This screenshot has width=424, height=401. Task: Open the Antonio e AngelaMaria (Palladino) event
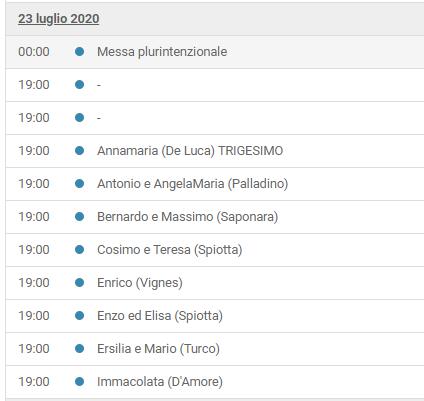[192, 184]
